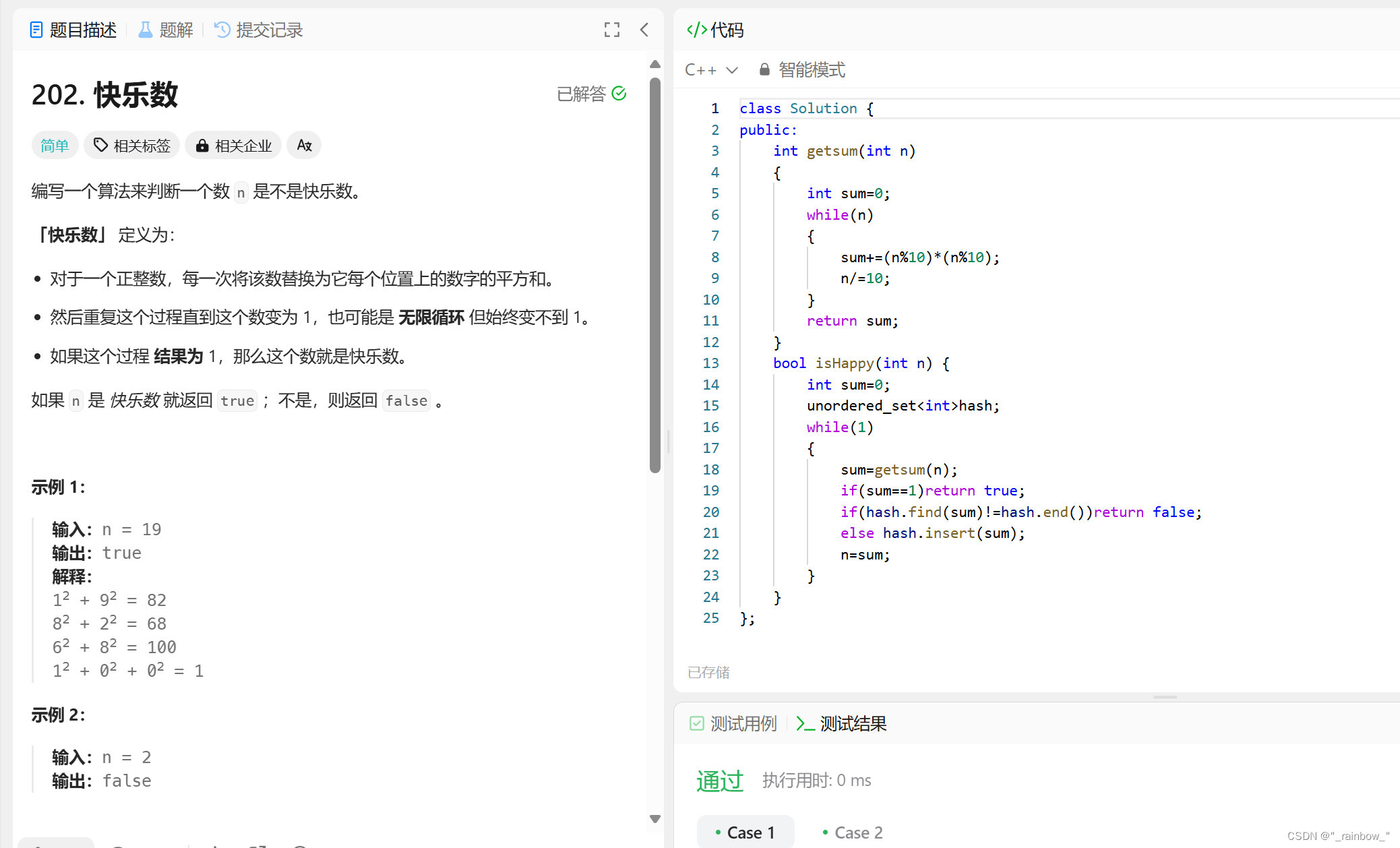Click the fullscreen expand icon

(611, 30)
